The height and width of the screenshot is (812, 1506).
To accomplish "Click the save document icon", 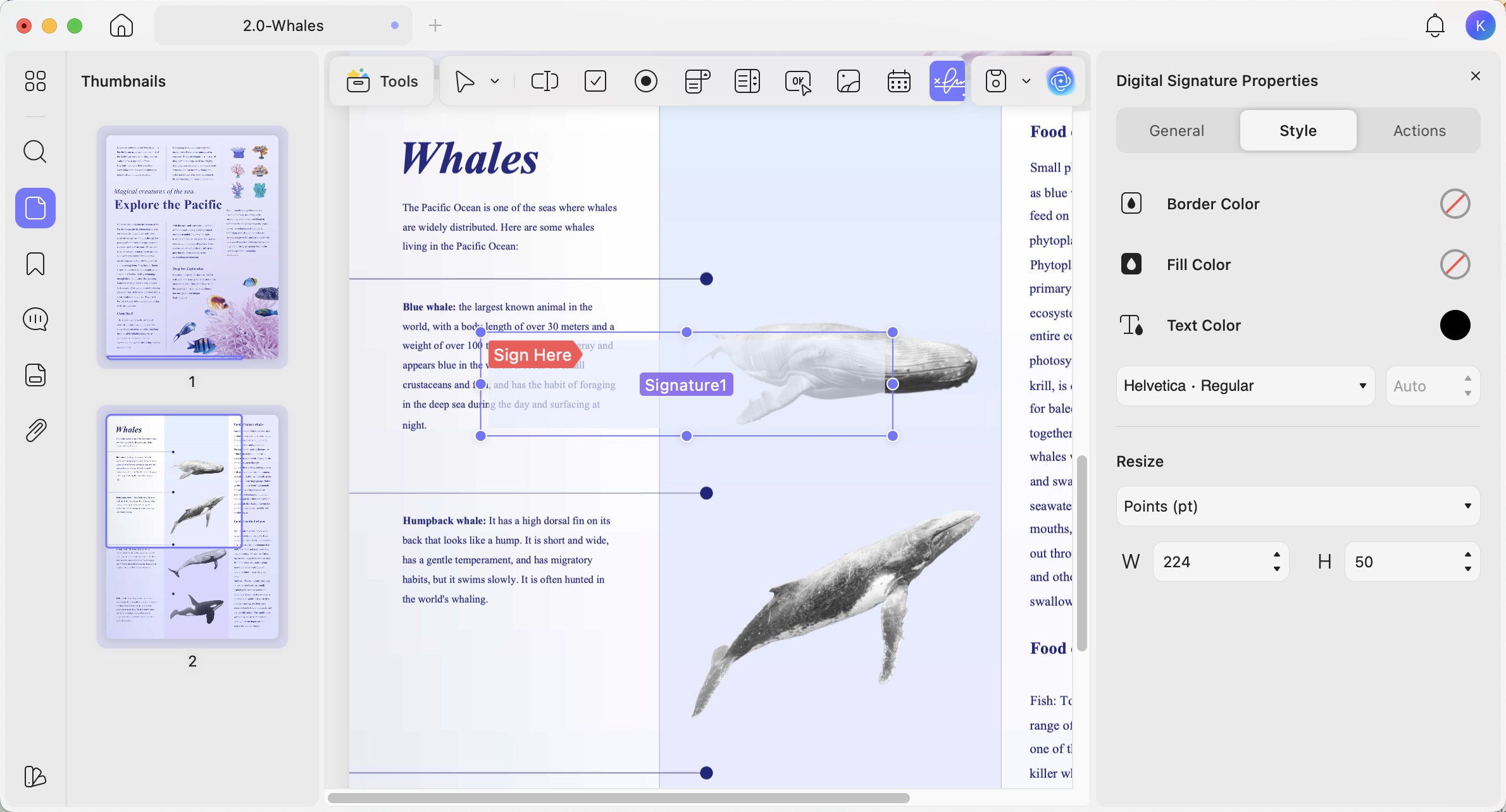I will click(x=996, y=81).
